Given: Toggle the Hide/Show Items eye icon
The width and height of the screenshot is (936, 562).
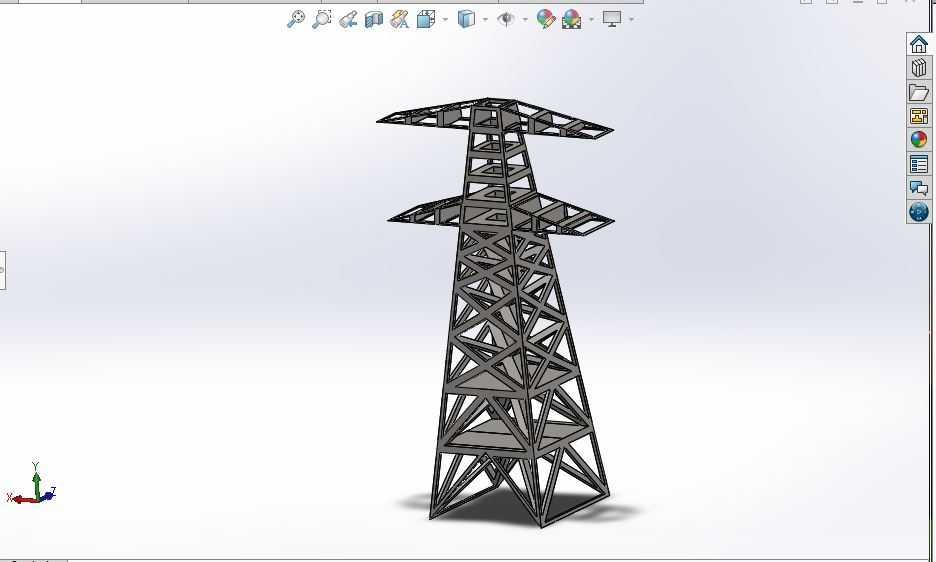Looking at the screenshot, I should (x=506, y=19).
